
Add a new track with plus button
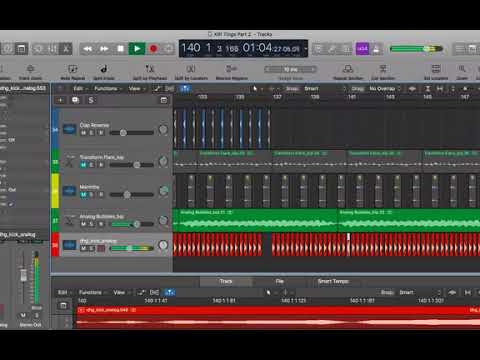click(x=60, y=100)
